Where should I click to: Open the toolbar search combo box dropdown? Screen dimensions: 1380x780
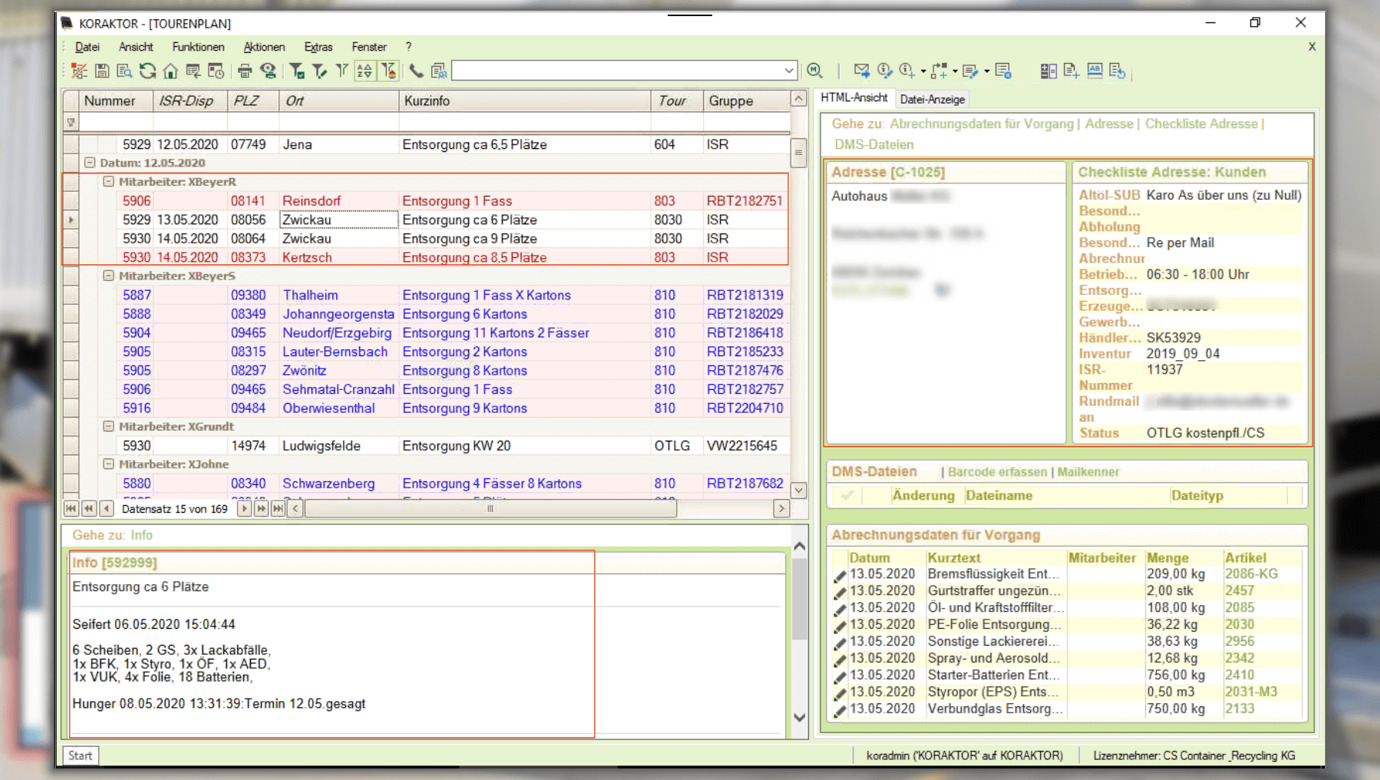(788, 71)
